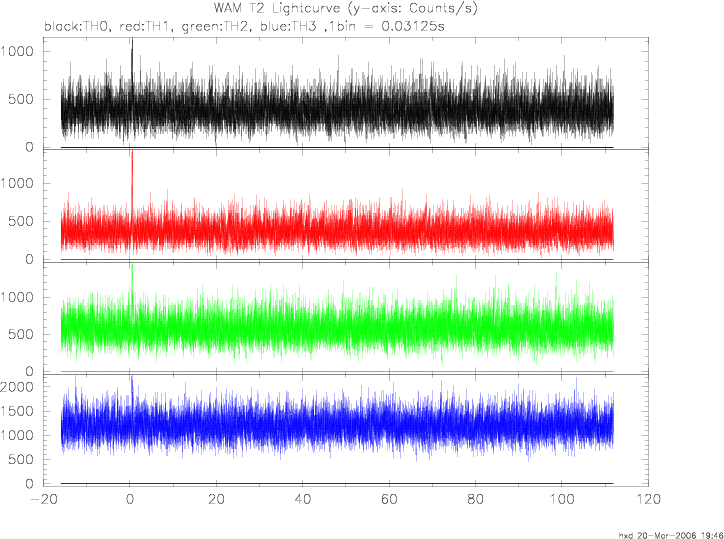Click "1000" on the green TH2 panel axis
The width and height of the screenshot is (724, 539).
pyautogui.click(x=18, y=297)
